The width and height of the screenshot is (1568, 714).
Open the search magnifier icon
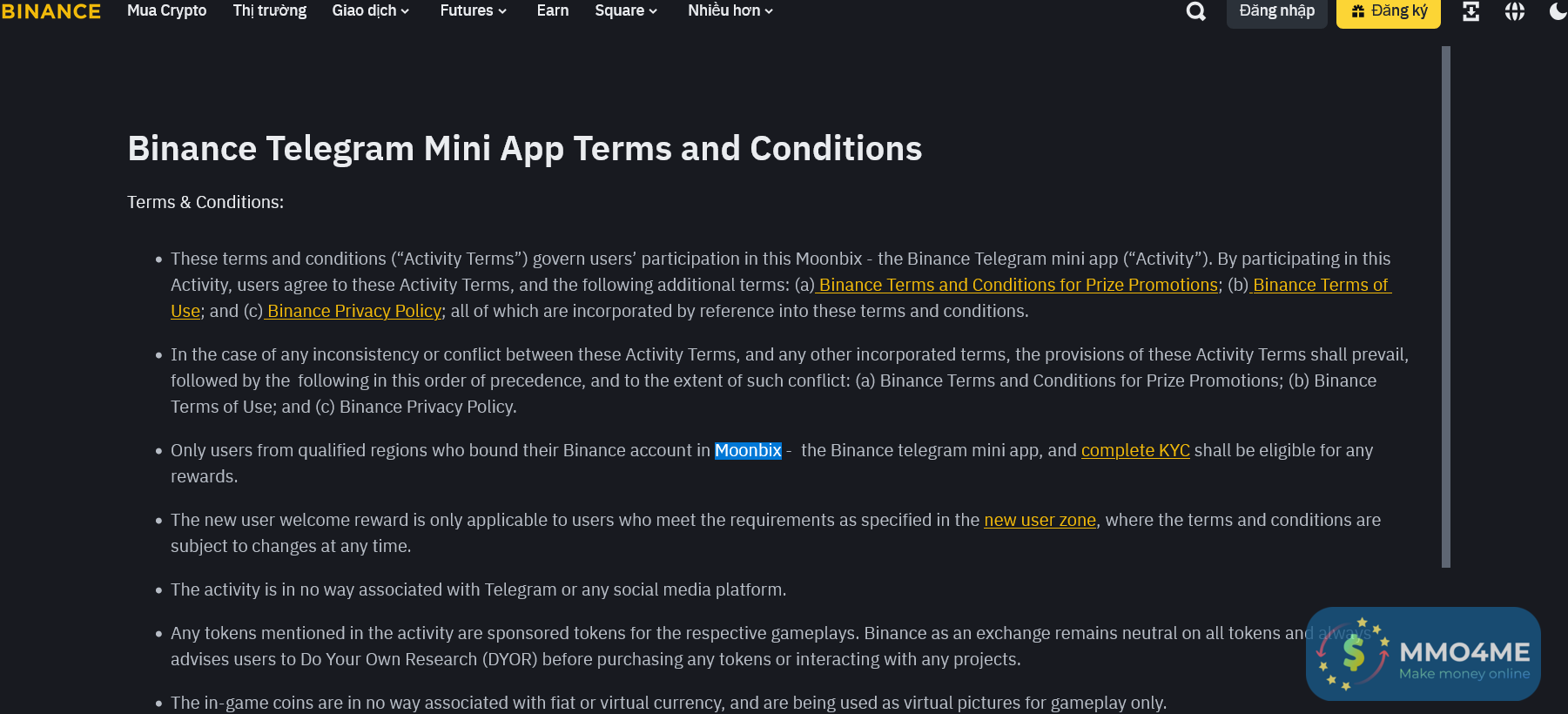coord(1196,11)
